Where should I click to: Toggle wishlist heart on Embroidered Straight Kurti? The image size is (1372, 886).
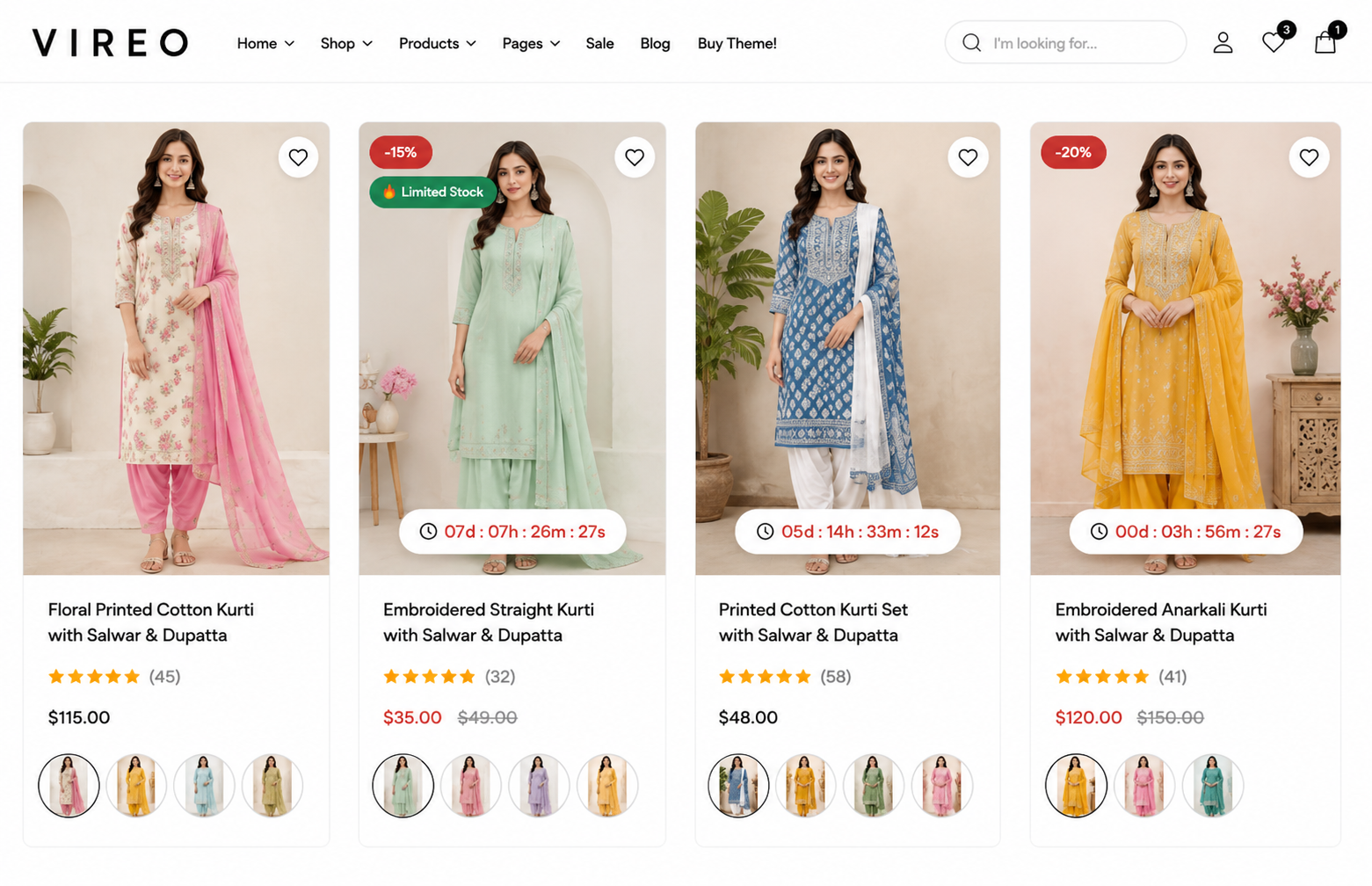click(635, 157)
